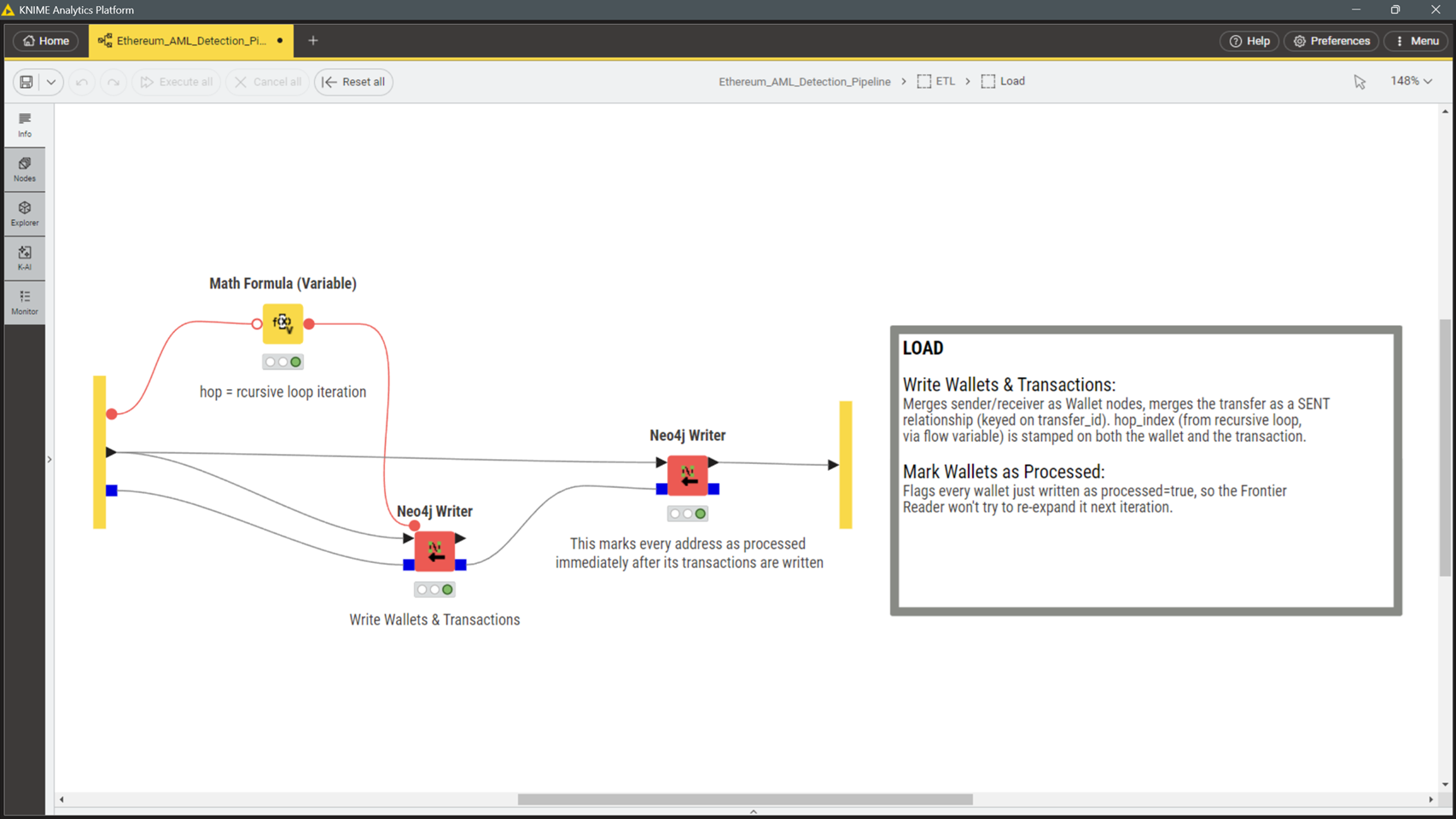Select the Math Formula (Variable) node
1456x819 pixels.
(x=282, y=323)
